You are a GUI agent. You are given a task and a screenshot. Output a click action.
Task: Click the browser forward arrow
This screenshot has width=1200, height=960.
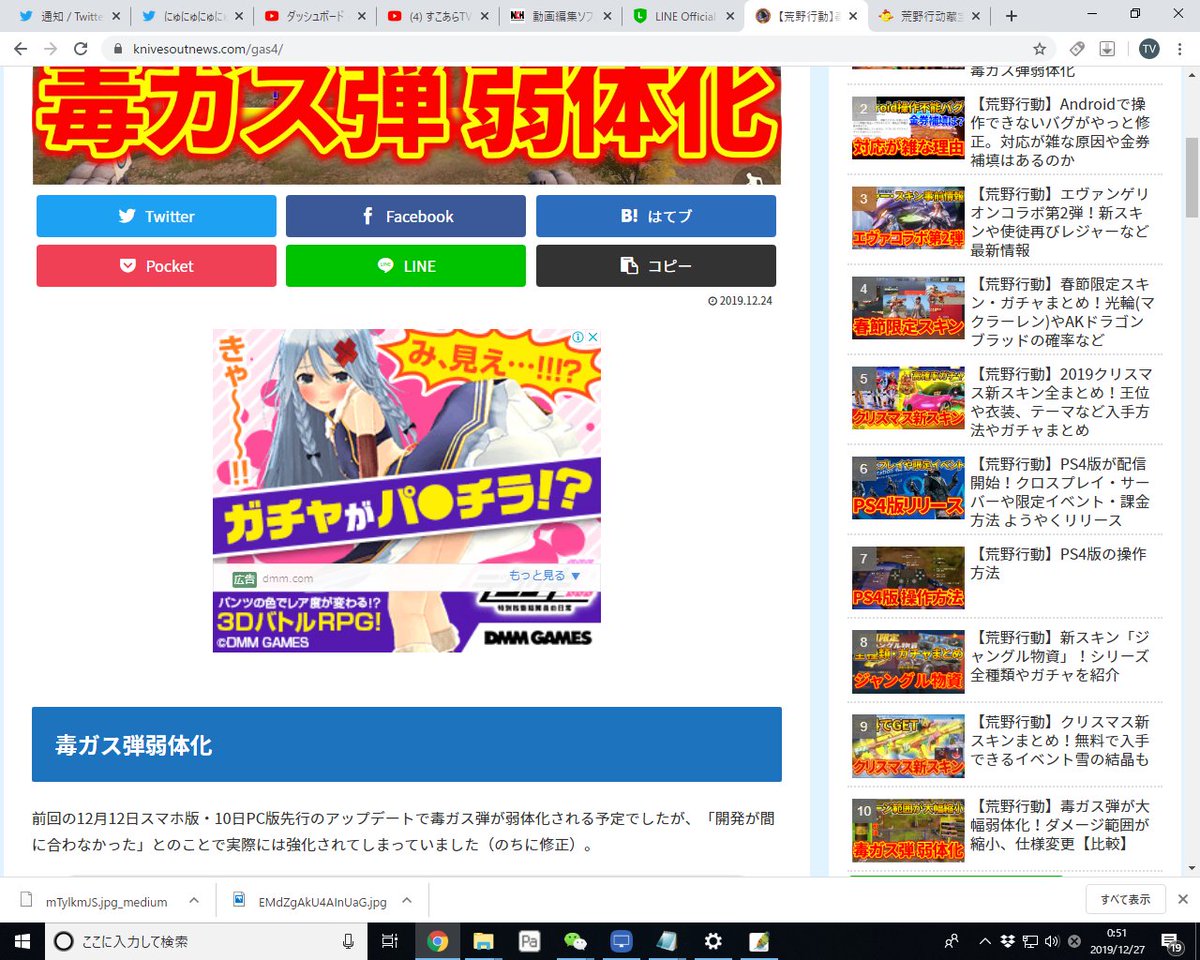[x=51, y=48]
